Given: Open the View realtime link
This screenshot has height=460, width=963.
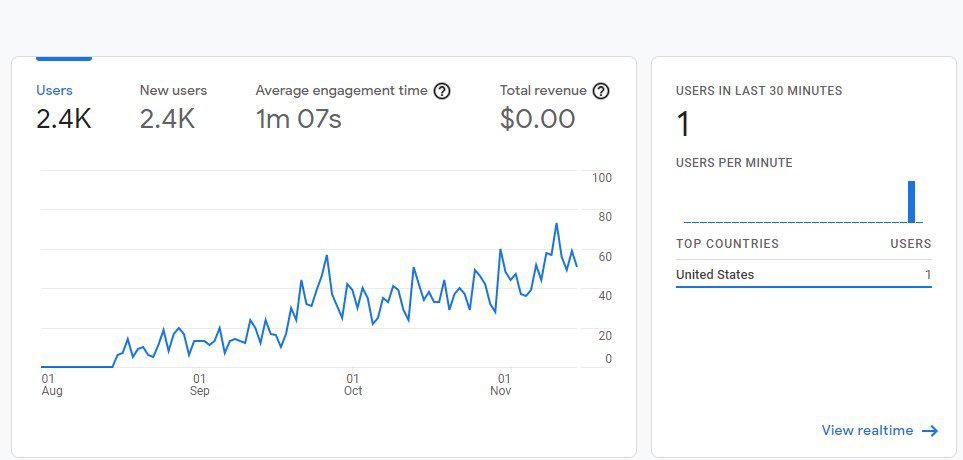Looking at the screenshot, I should click(867, 431).
